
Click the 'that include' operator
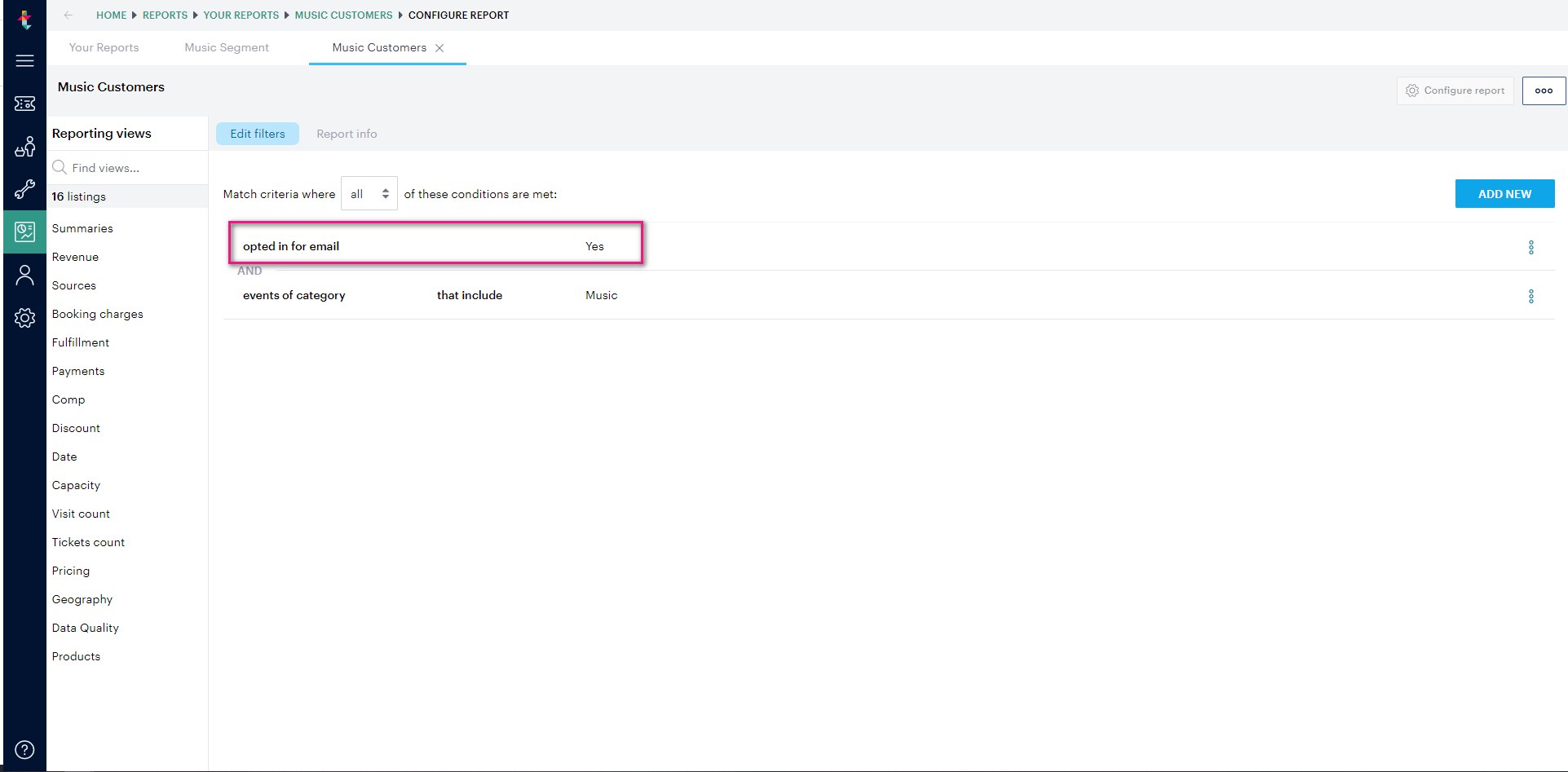470,295
